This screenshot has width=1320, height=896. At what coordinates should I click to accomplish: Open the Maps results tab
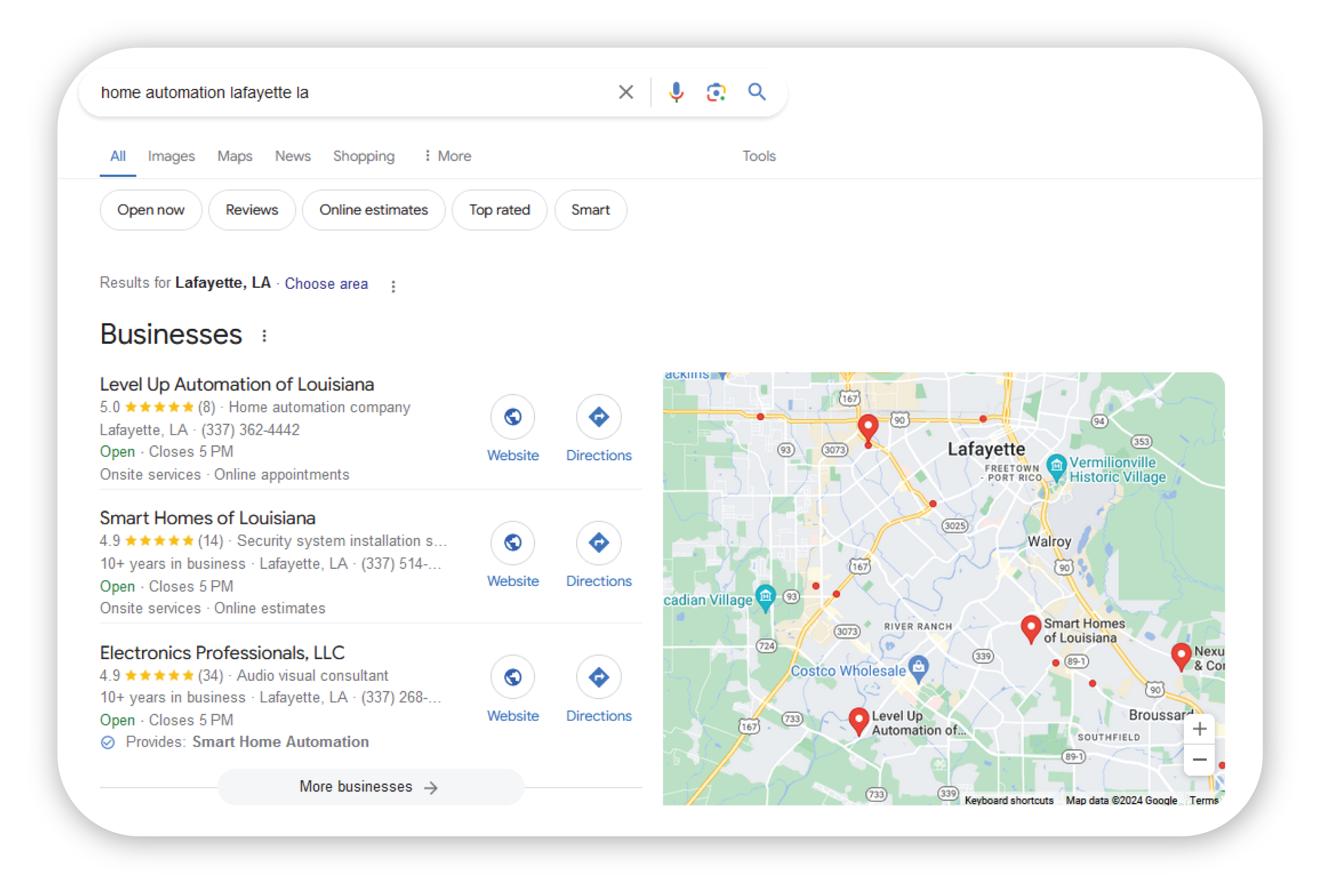234,156
